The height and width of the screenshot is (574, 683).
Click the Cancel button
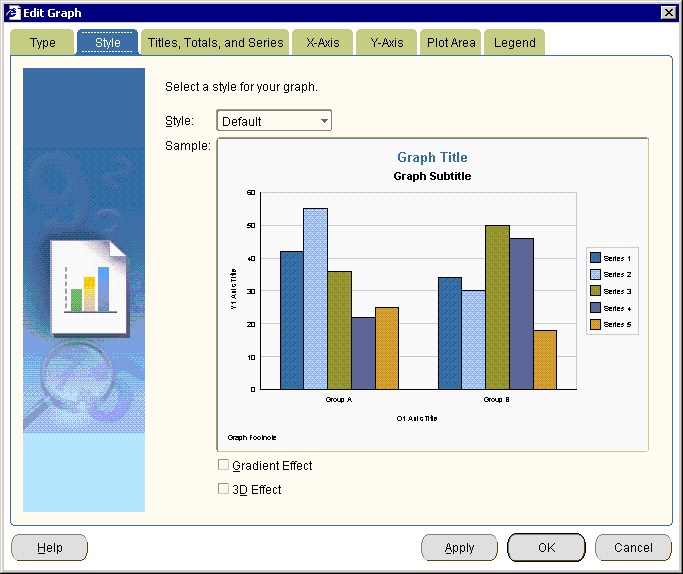click(633, 547)
